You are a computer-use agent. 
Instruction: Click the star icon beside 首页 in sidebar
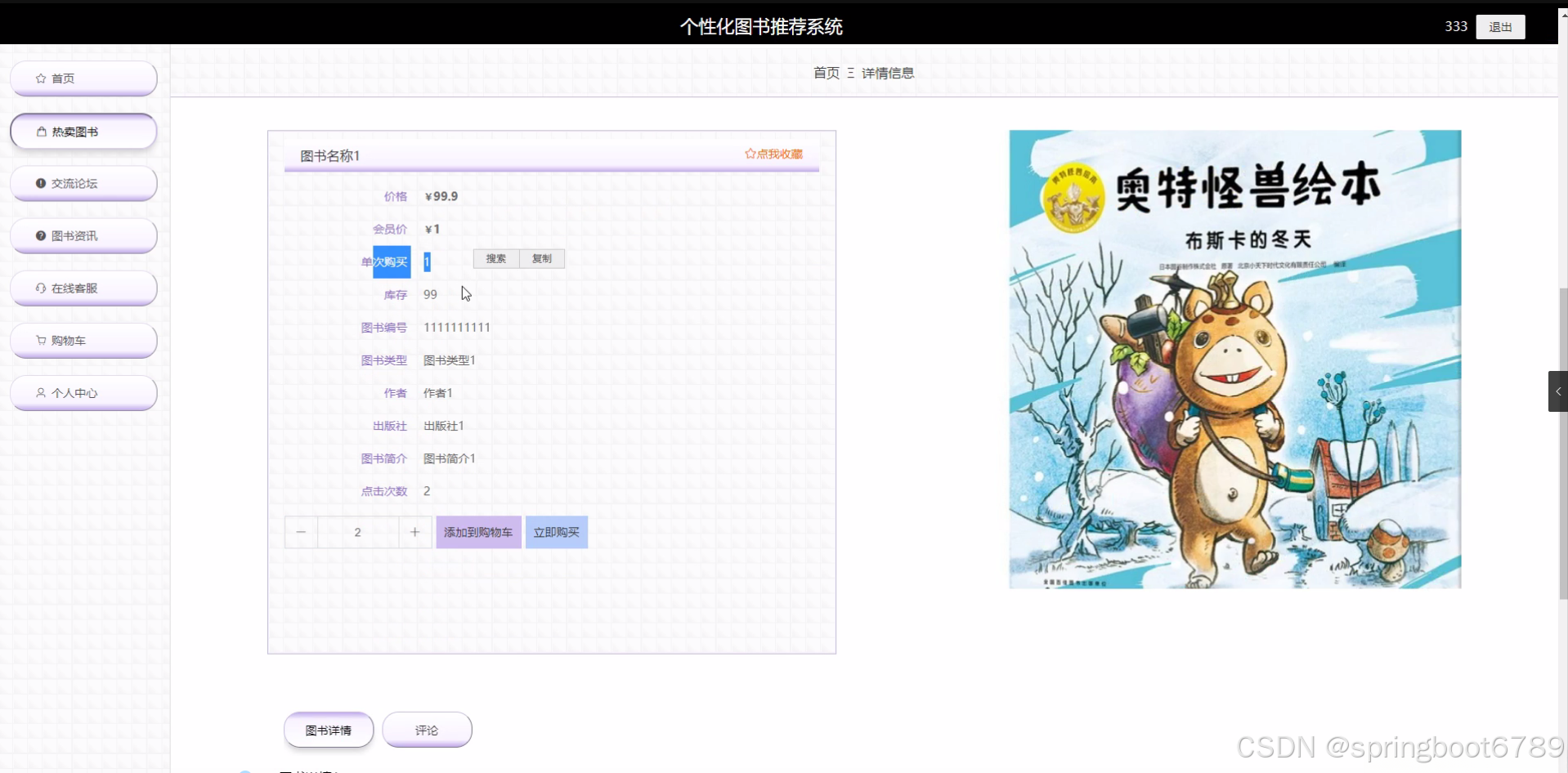click(41, 78)
